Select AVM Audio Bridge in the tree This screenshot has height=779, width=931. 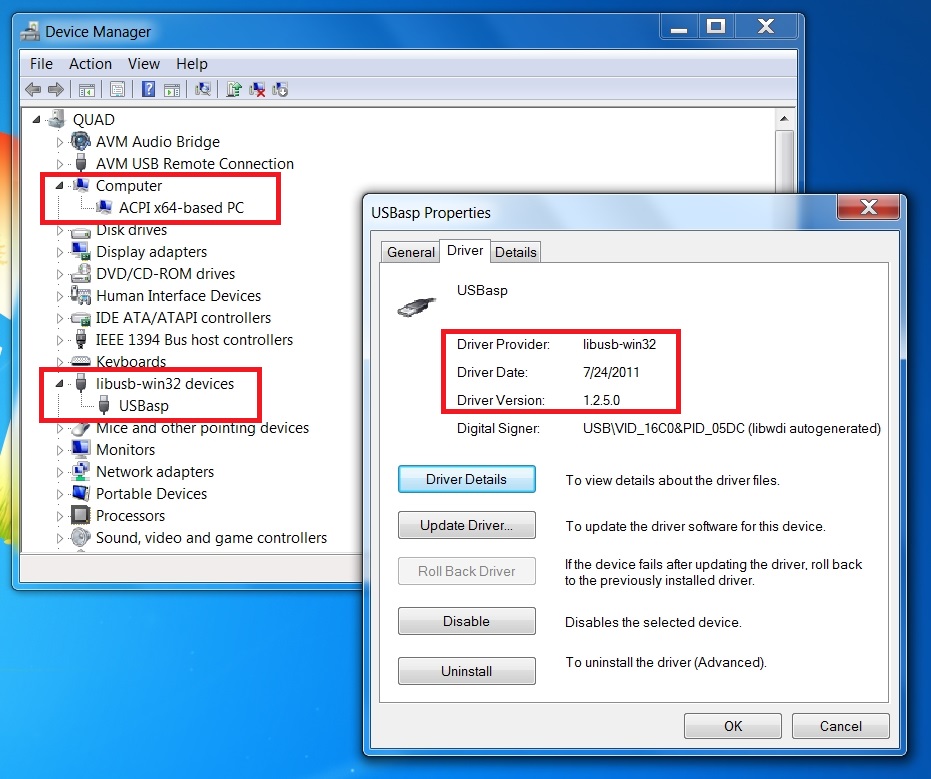(158, 142)
